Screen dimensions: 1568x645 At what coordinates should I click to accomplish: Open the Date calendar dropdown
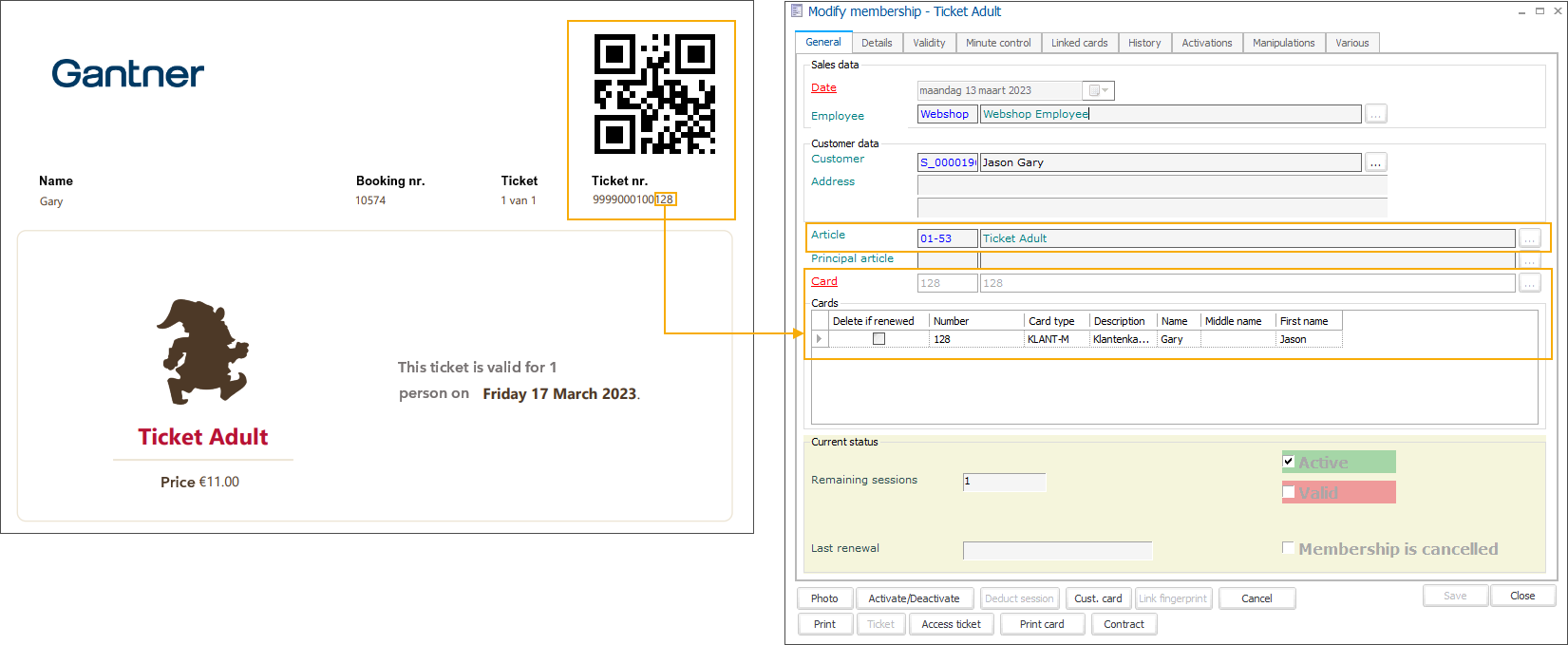pyautogui.click(x=1099, y=90)
